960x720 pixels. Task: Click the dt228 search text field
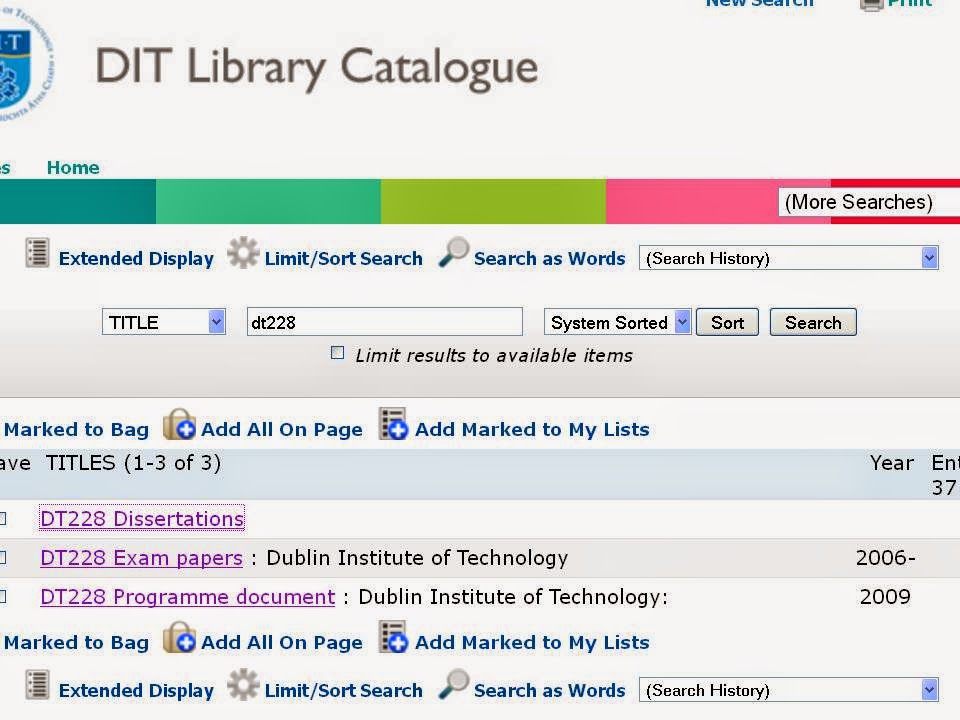[384, 322]
